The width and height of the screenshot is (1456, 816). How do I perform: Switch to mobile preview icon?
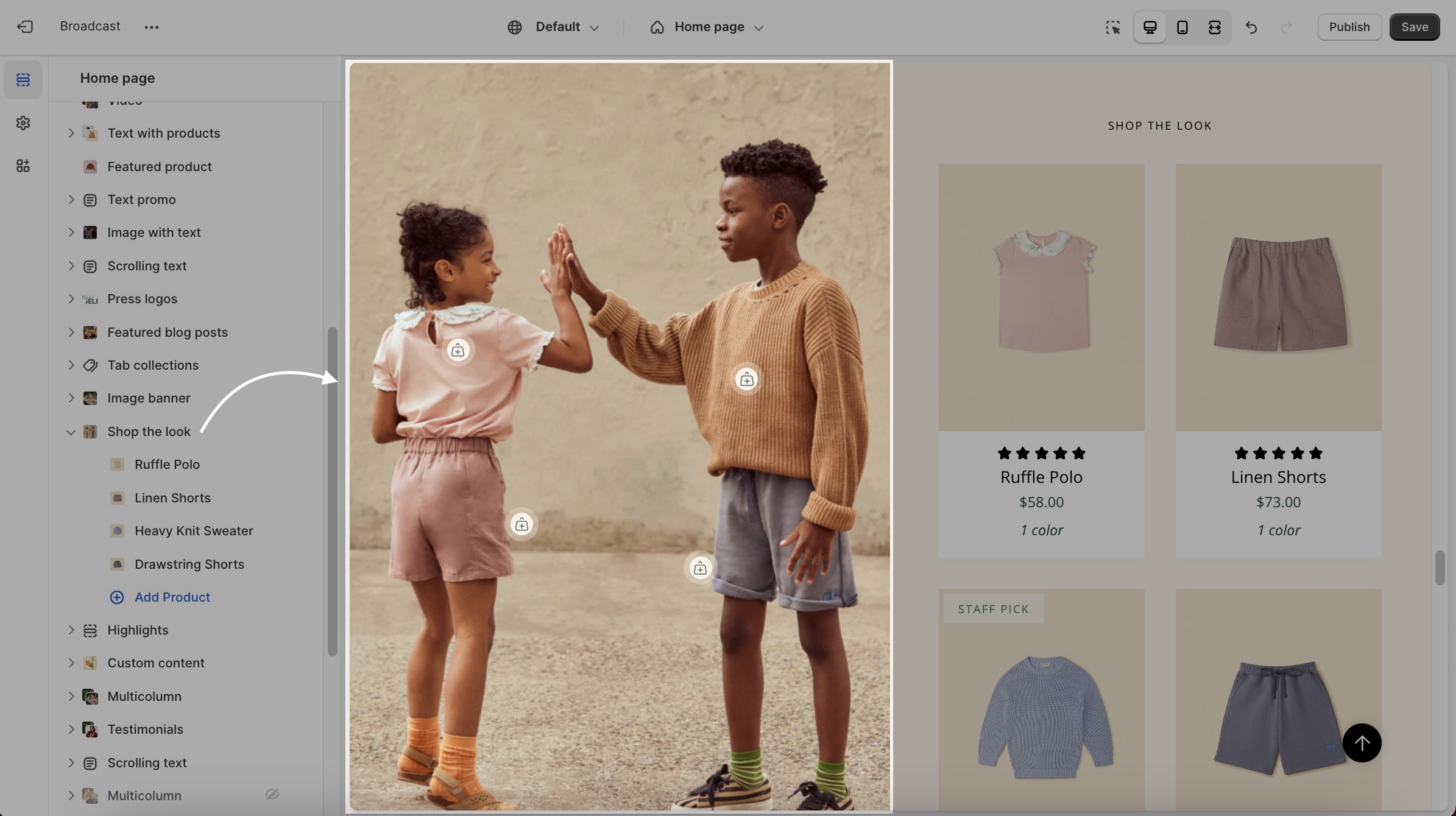[1182, 27]
